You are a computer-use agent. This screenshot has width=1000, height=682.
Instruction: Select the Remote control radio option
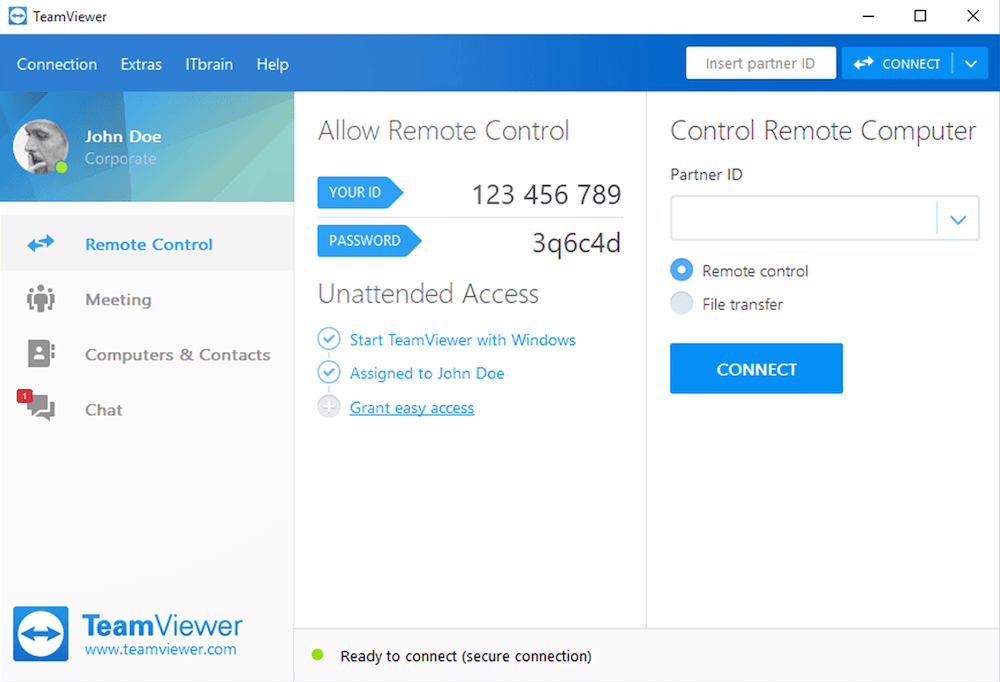tap(682, 270)
